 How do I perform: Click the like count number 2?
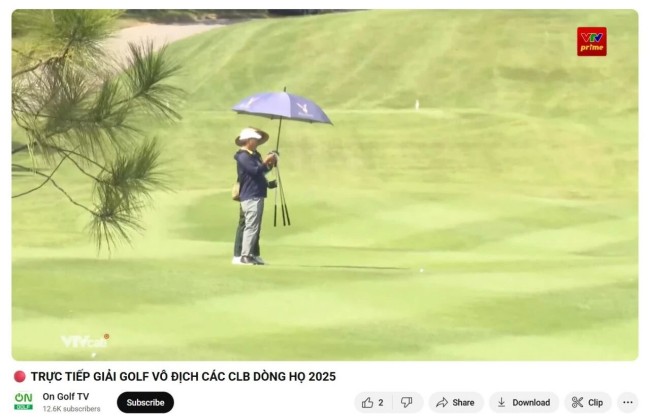pyautogui.click(x=381, y=403)
